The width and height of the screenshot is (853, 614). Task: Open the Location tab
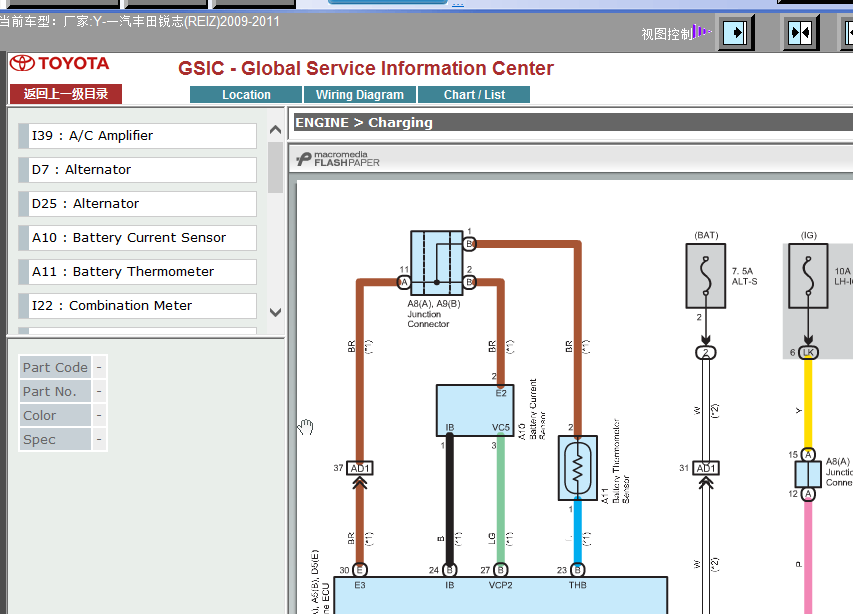pyautogui.click(x=246, y=95)
